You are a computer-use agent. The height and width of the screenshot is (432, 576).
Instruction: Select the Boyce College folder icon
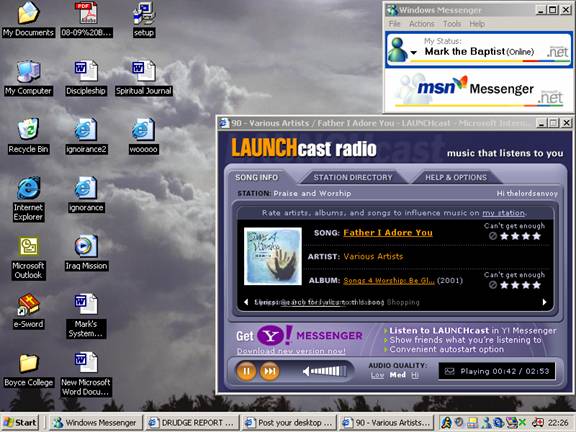pyautogui.click(x=28, y=370)
